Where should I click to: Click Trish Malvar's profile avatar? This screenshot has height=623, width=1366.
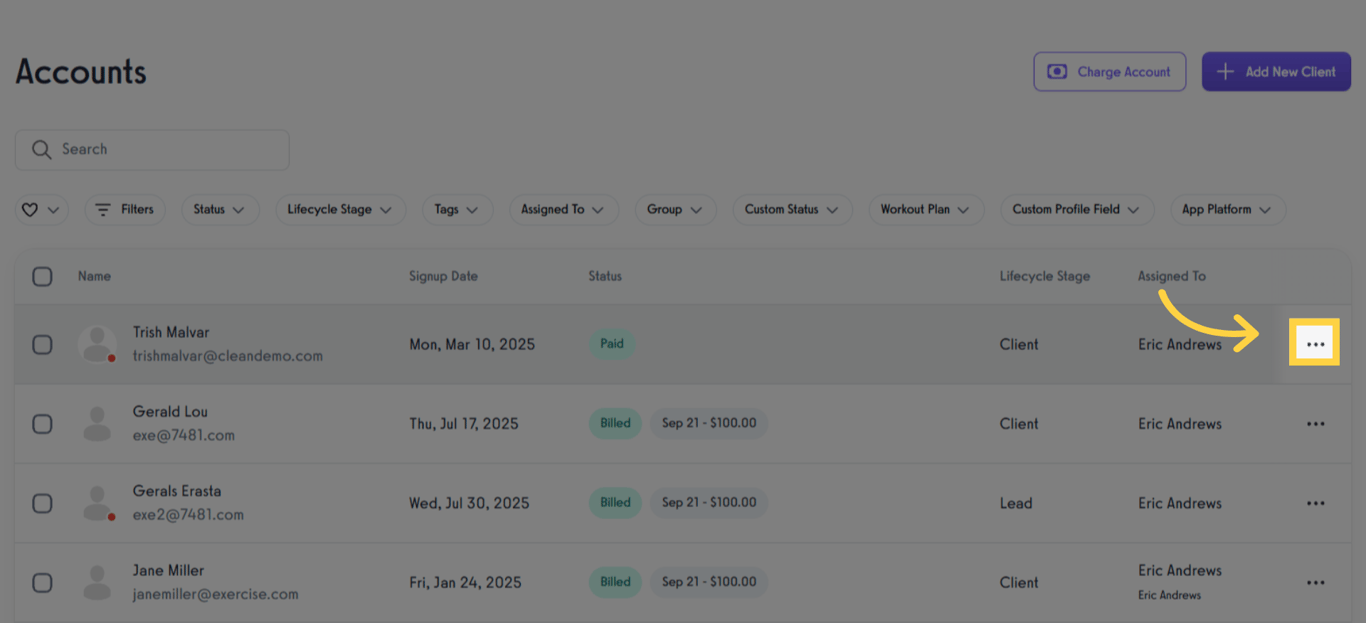tap(97, 343)
